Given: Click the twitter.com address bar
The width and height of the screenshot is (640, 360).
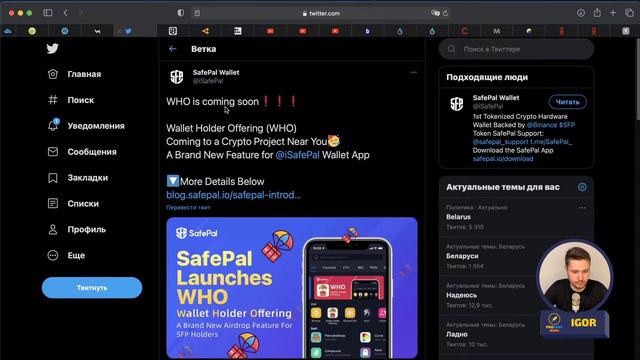Looking at the screenshot, I should 321,13.
